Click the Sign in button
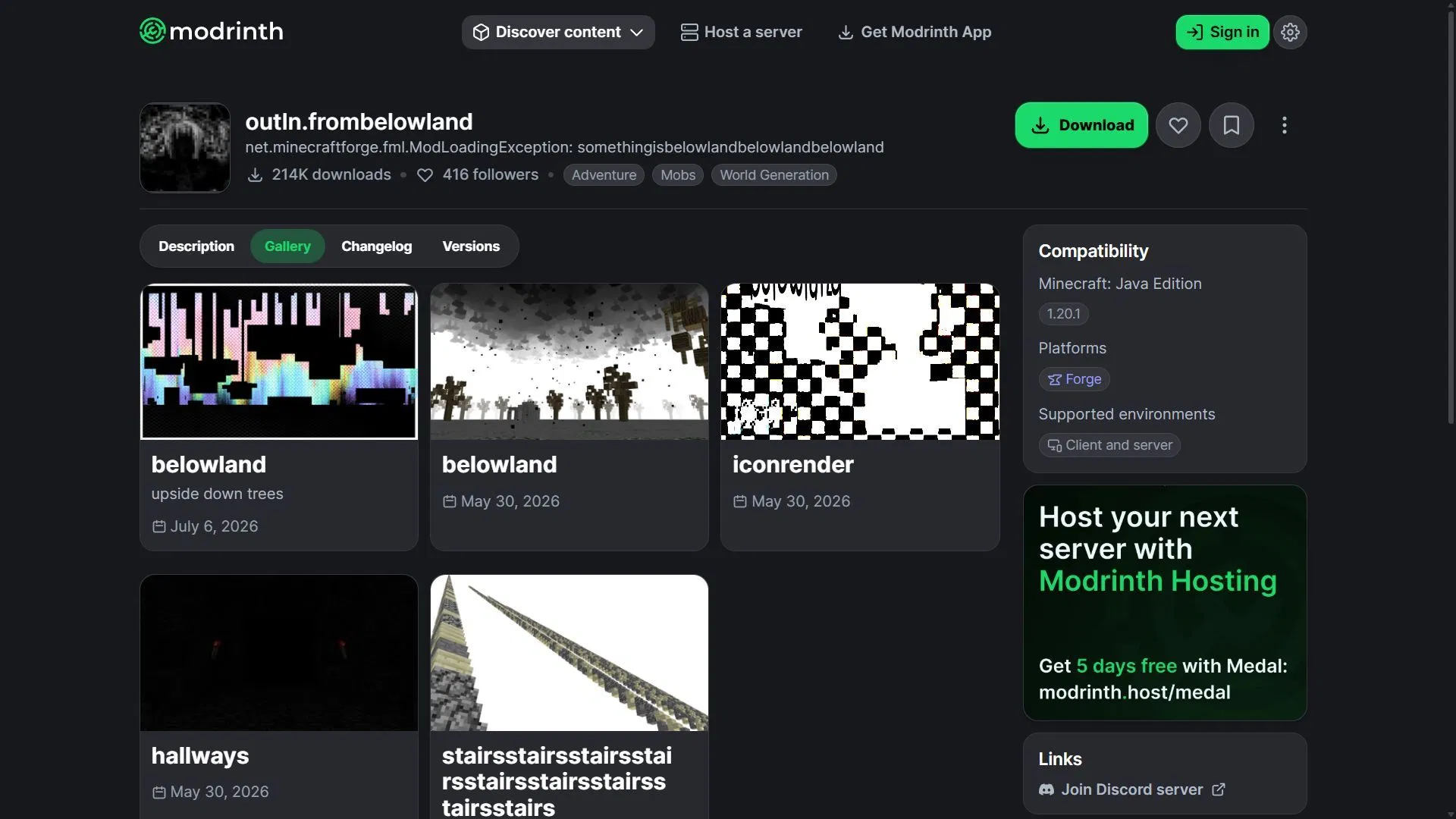 click(x=1222, y=32)
